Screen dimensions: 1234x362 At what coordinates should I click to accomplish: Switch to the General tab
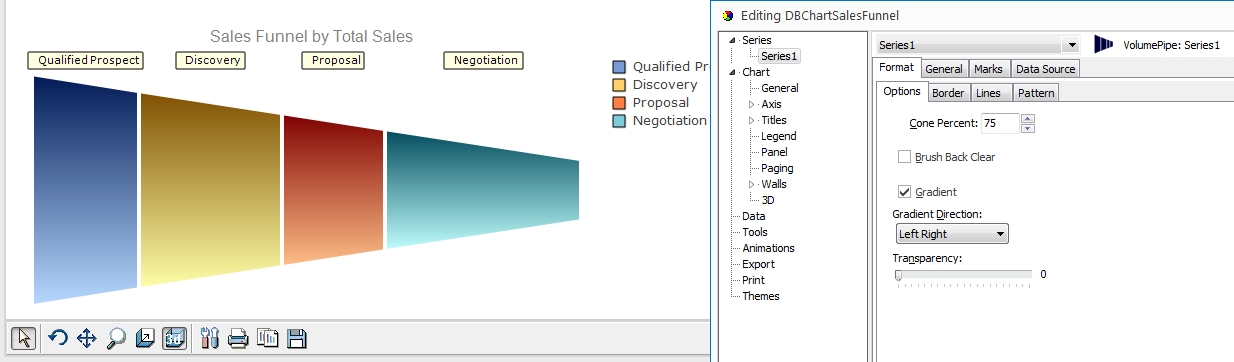click(x=944, y=69)
